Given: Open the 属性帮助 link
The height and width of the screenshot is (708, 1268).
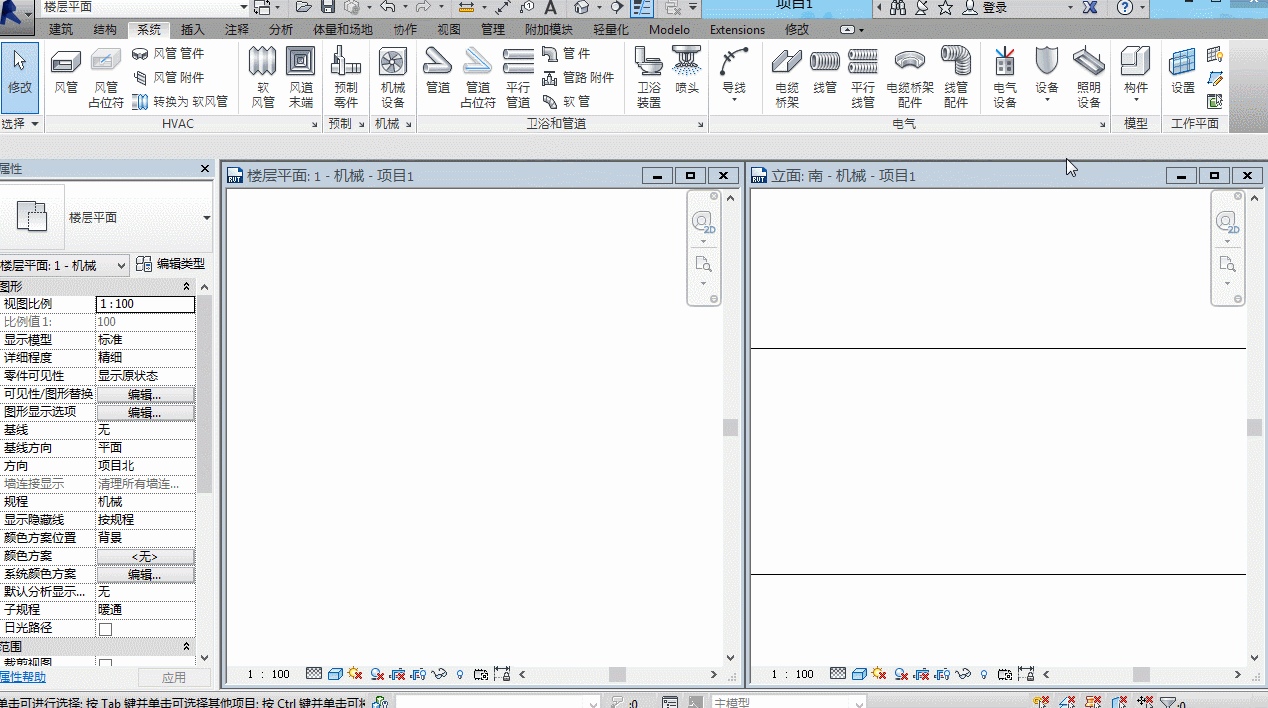Looking at the screenshot, I should pyautogui.click(x=22, y=677).
